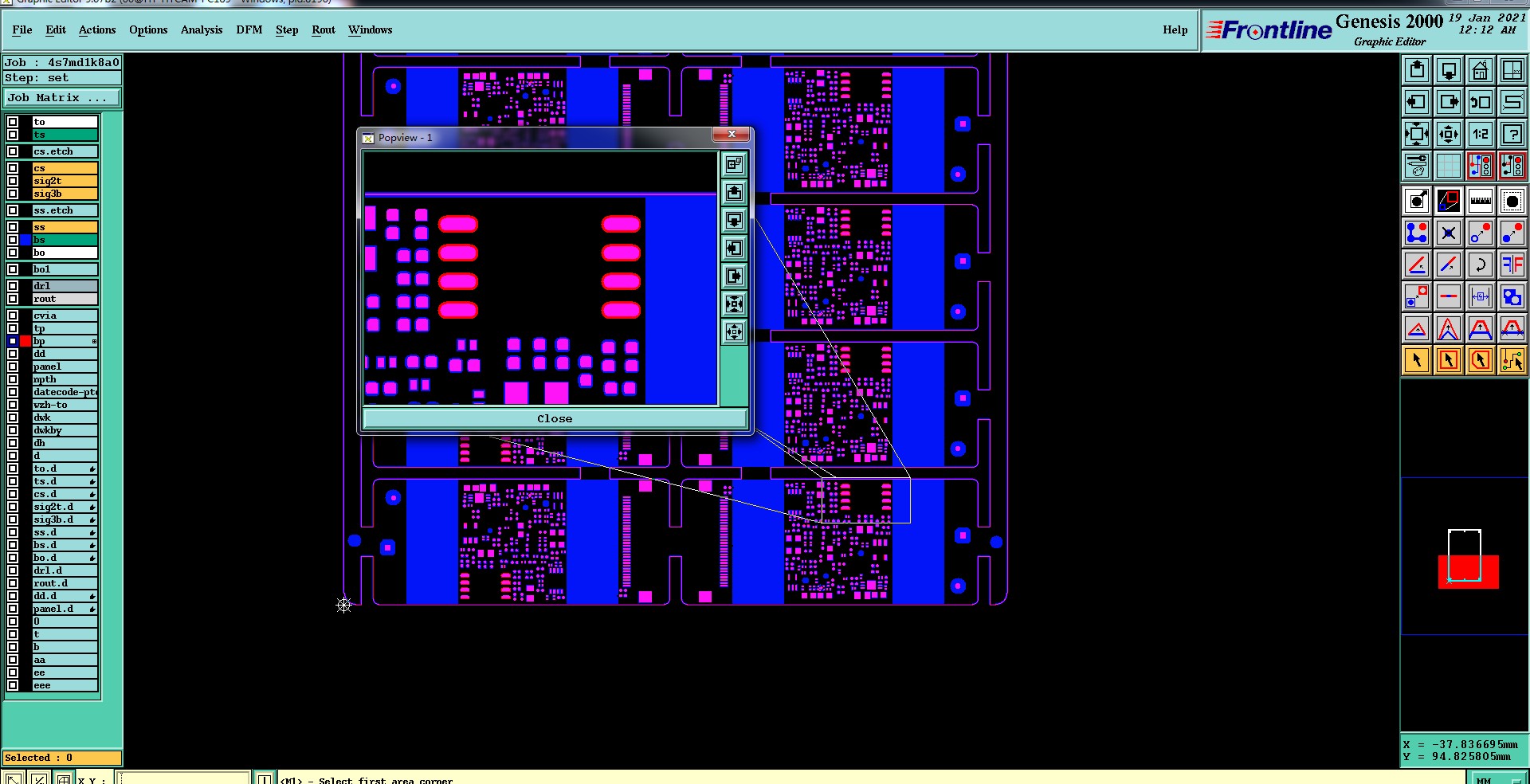Click the red color swatch beside bp layer
1530x784 pixels.
pyautogui.click(x=25, y=341)
